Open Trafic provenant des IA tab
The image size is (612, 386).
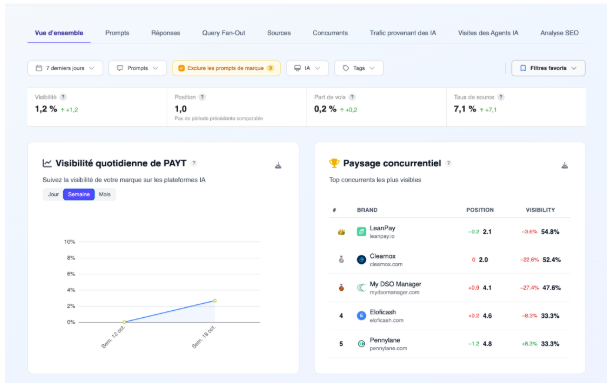403,33
